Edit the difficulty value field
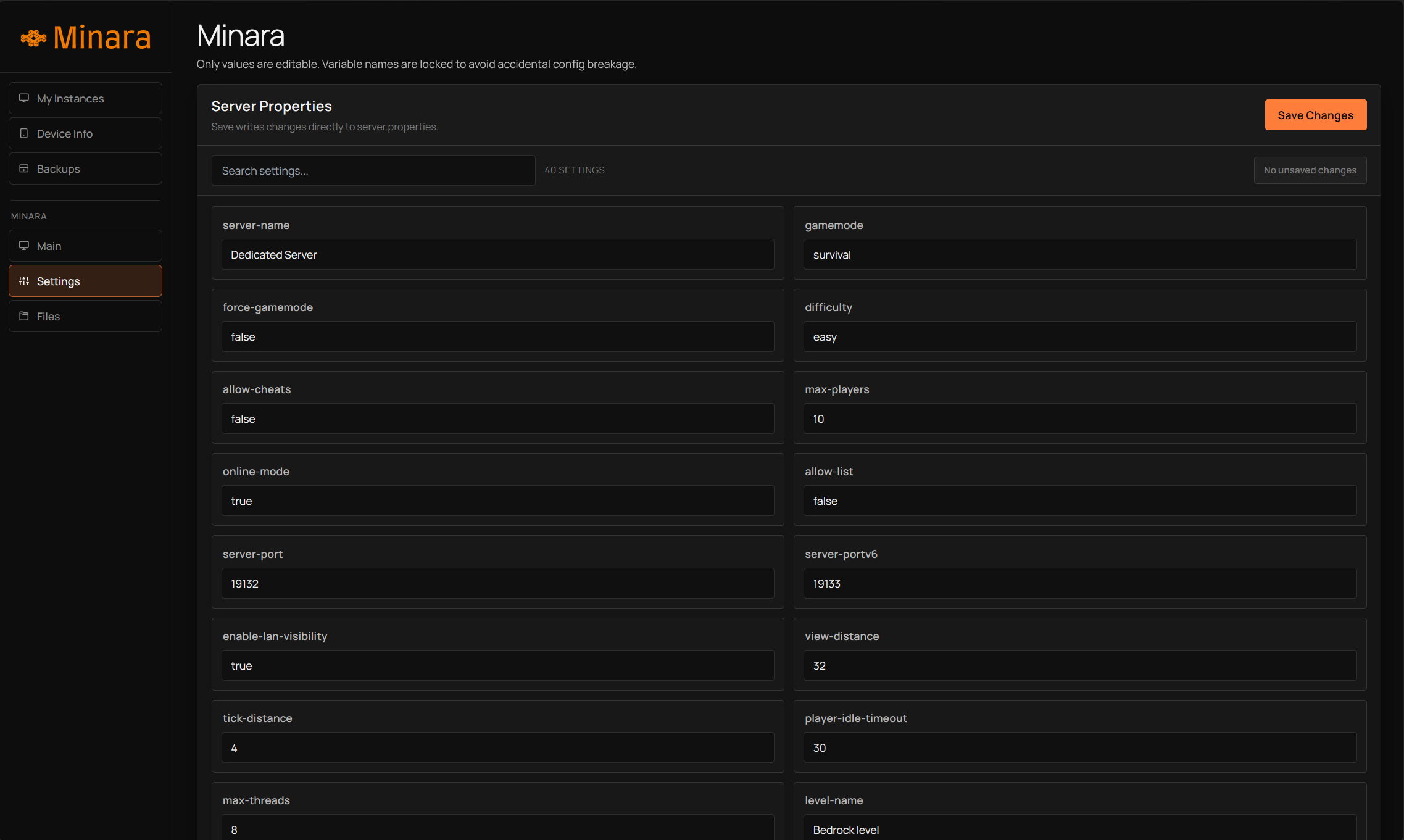Image resolution: width=1404 pixels, height=840 pixels. click(x=1080, y=336)
